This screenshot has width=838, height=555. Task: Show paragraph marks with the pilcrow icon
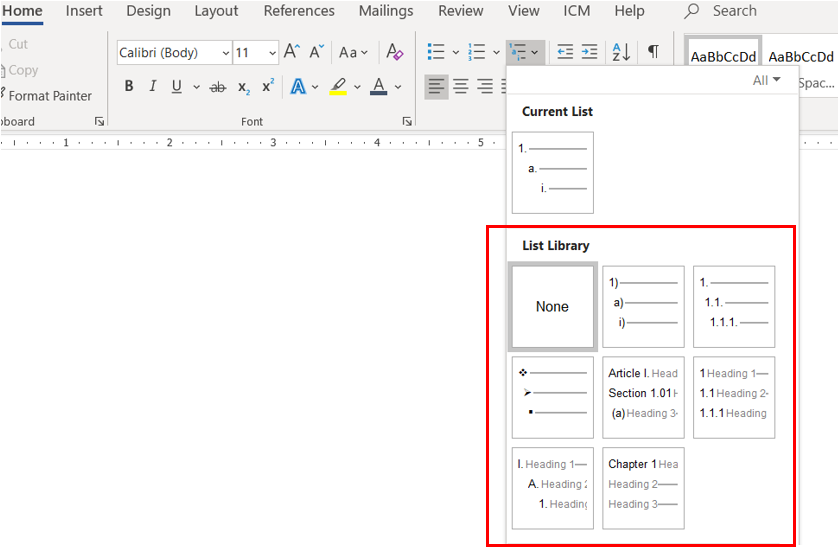click(x=653, y=52)
